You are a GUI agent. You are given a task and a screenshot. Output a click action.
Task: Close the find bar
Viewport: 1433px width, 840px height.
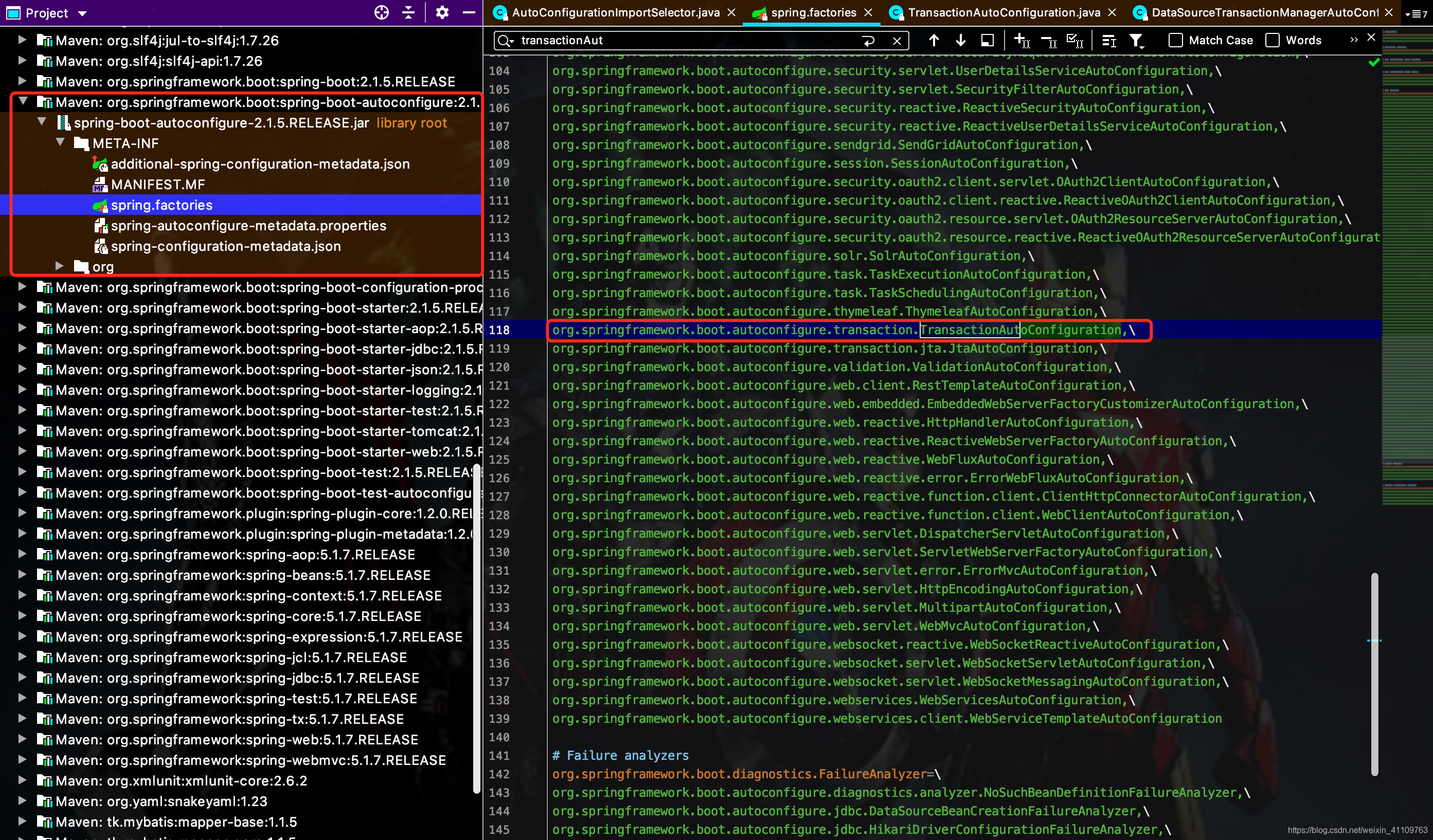[x=1372, y=37]
